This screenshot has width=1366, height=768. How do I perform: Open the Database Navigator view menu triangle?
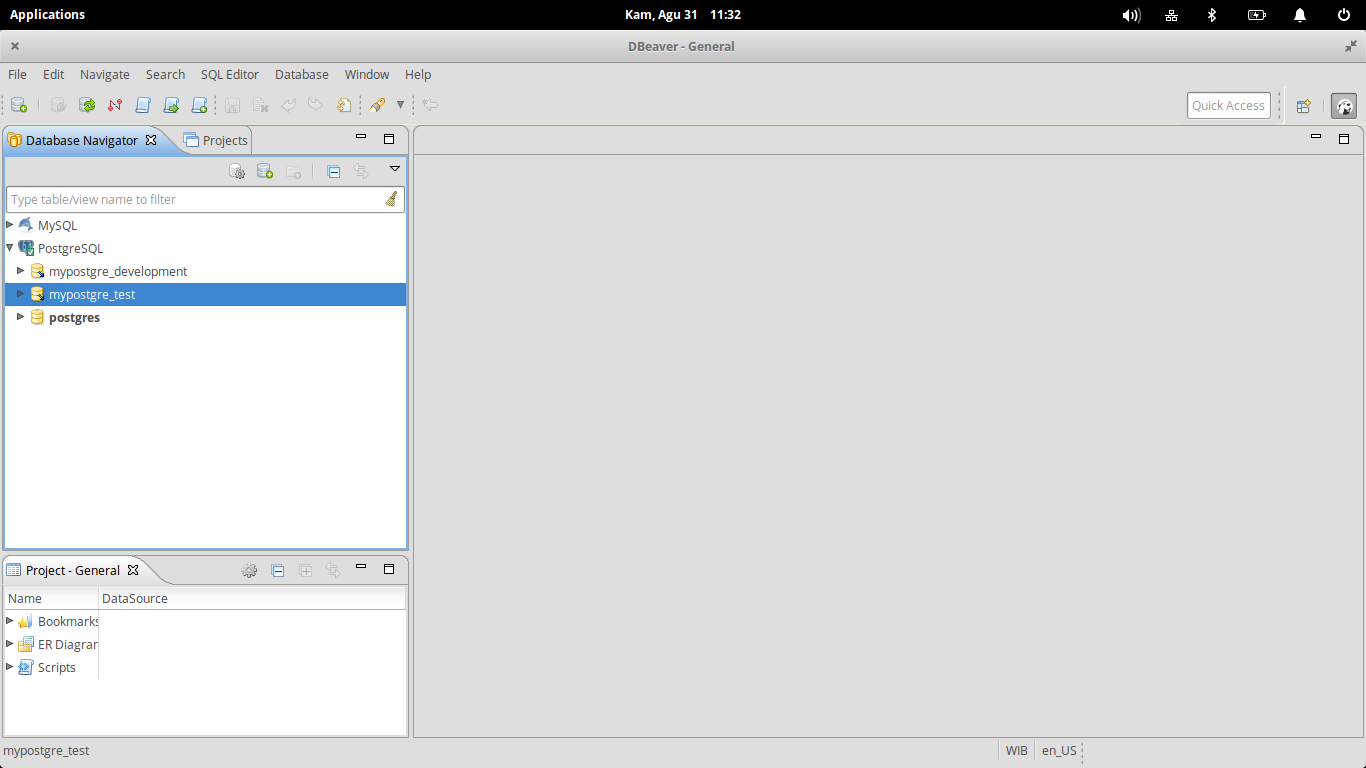pos(395,169)
